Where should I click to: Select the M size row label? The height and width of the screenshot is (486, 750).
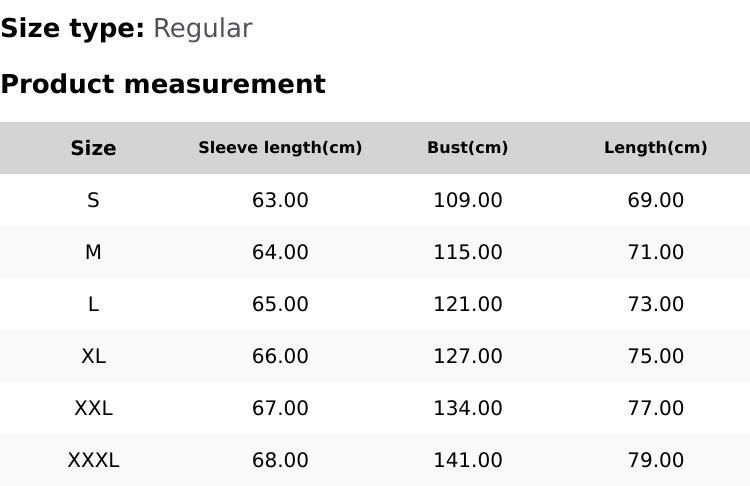click(x=93, y=252)
